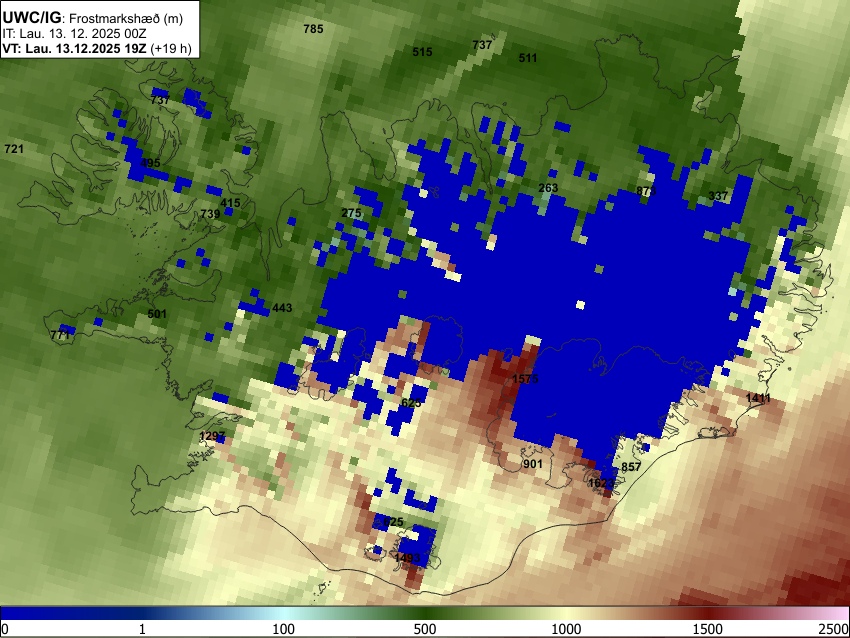Click the map value 785
The image size is (850, 638).
[313, 29]
